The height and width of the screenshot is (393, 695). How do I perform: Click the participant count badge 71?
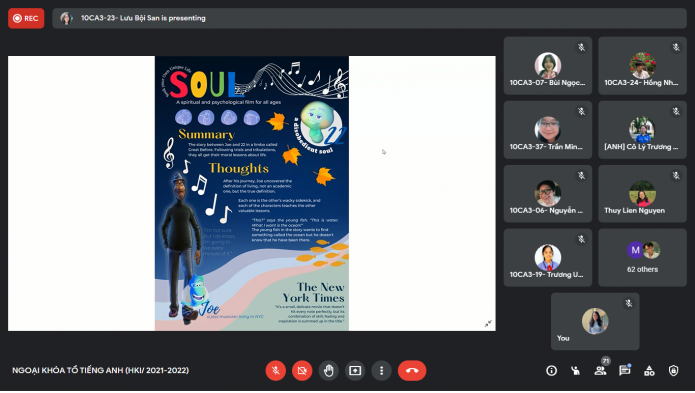tap(605, 361)
